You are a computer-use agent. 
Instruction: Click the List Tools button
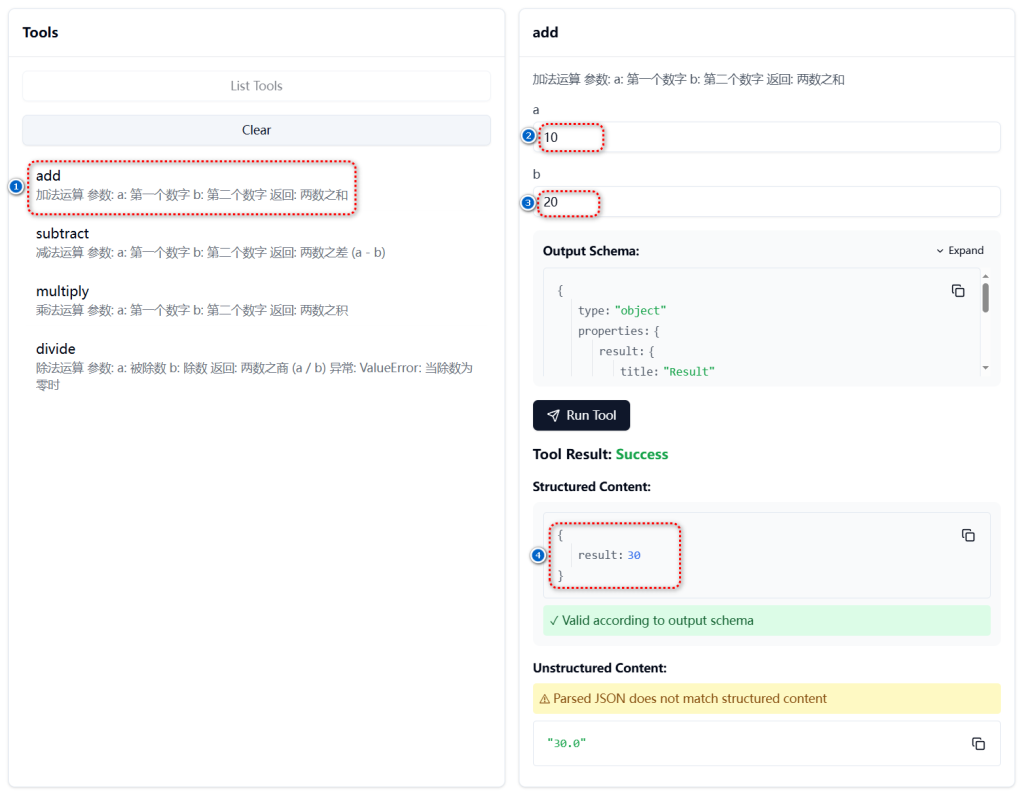pos(256,86)
